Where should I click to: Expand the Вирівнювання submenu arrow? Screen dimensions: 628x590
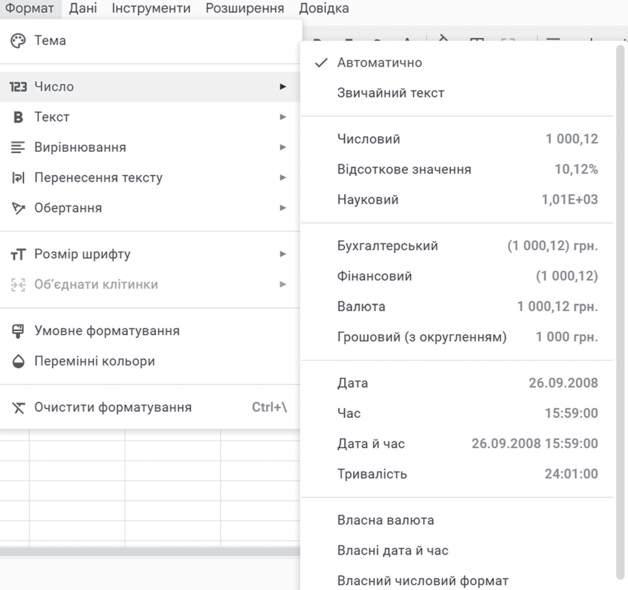pyautogui.click(x=283, y=147)
